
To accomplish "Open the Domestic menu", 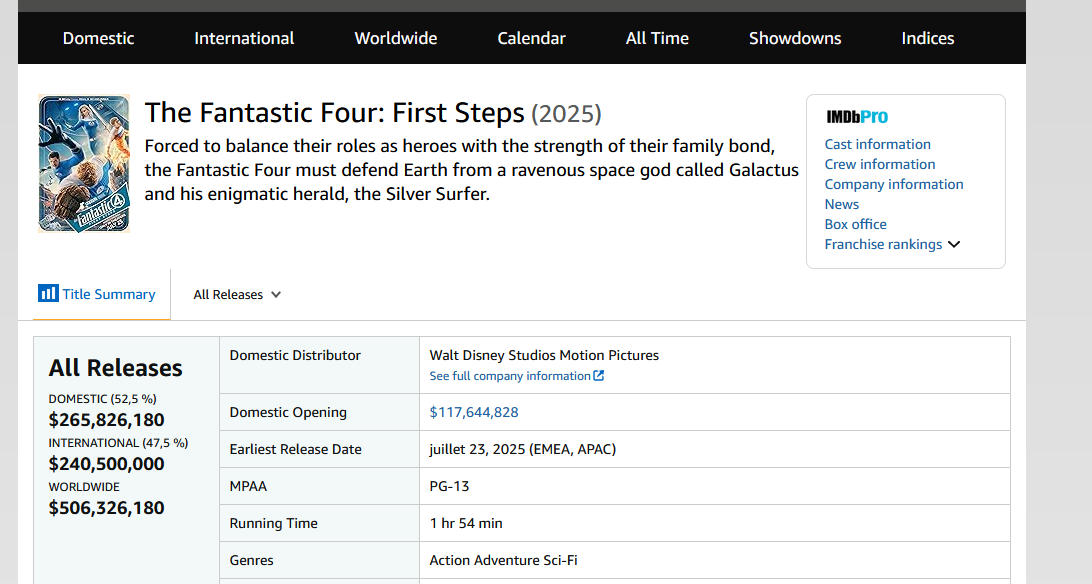I will pos(98,38).
